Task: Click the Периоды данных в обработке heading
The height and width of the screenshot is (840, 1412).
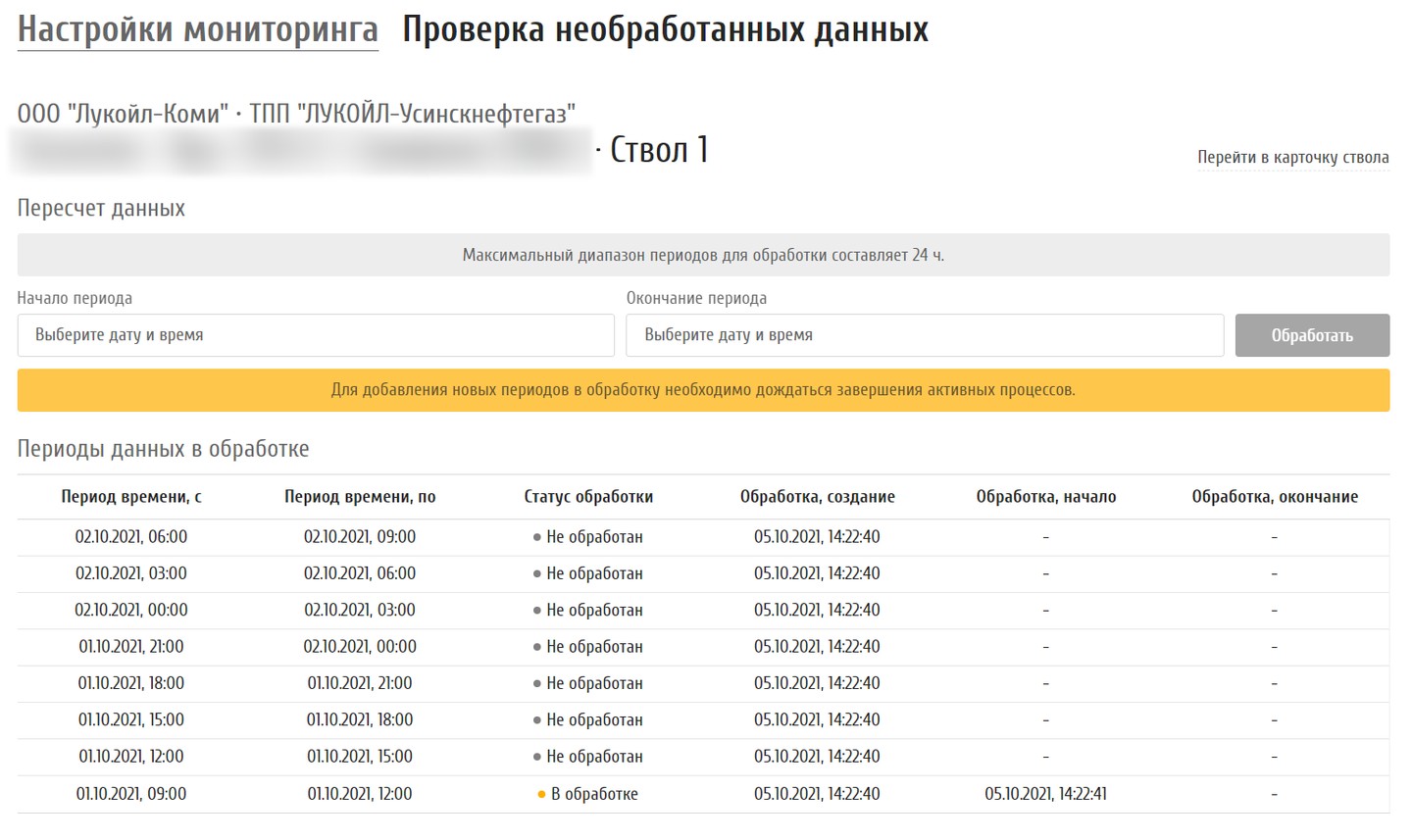Action: click(164, 449)
